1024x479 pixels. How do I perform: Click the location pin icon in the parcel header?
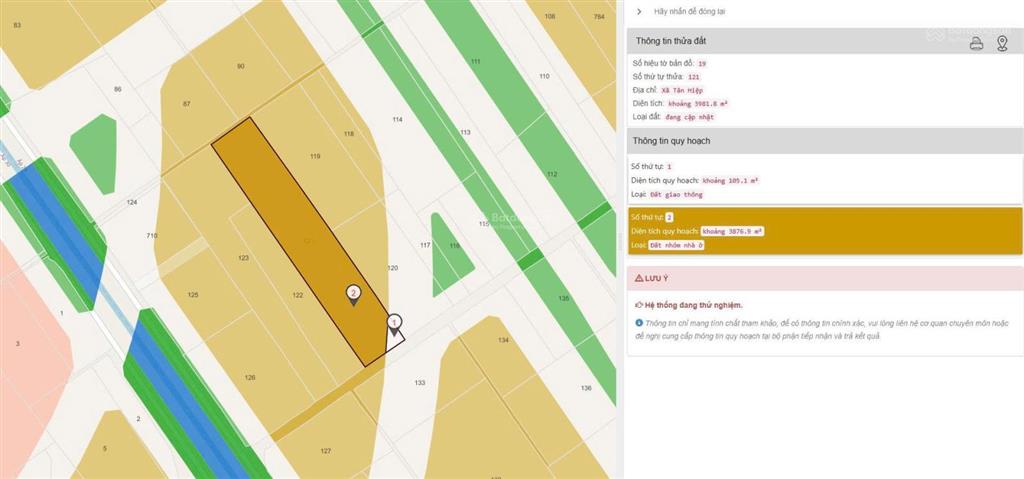[1002, 44]
